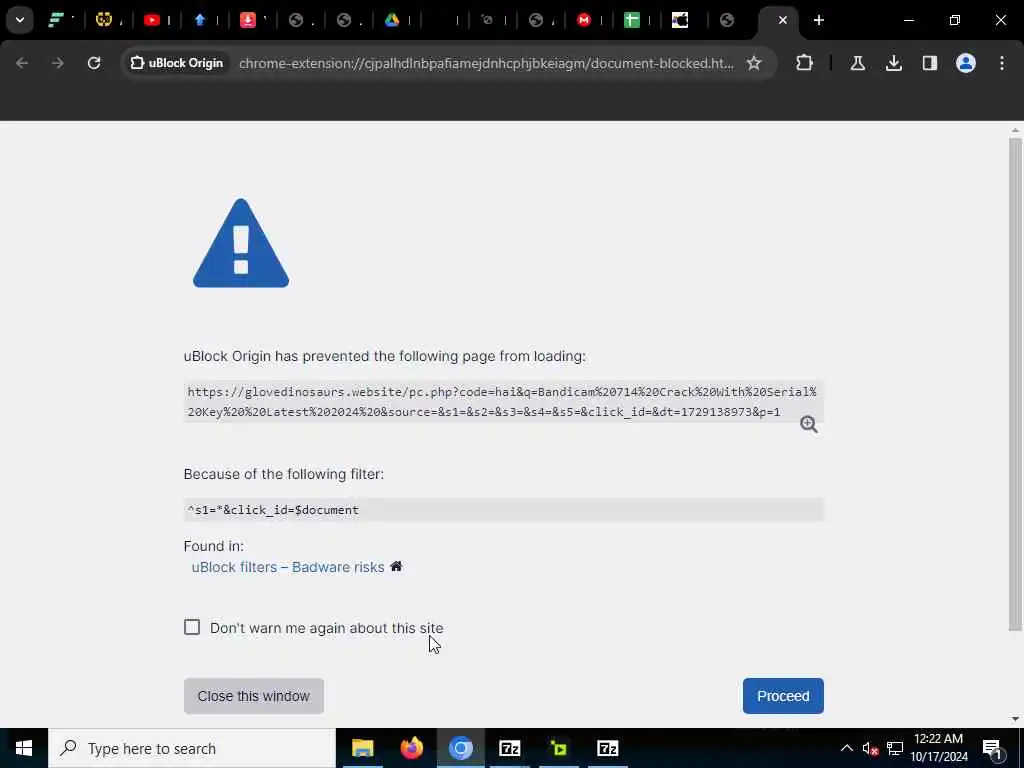This screenshot has height=768, width=1024.
Task: Open the Chrome three-dot menu
Action: tap(1002, 63)
